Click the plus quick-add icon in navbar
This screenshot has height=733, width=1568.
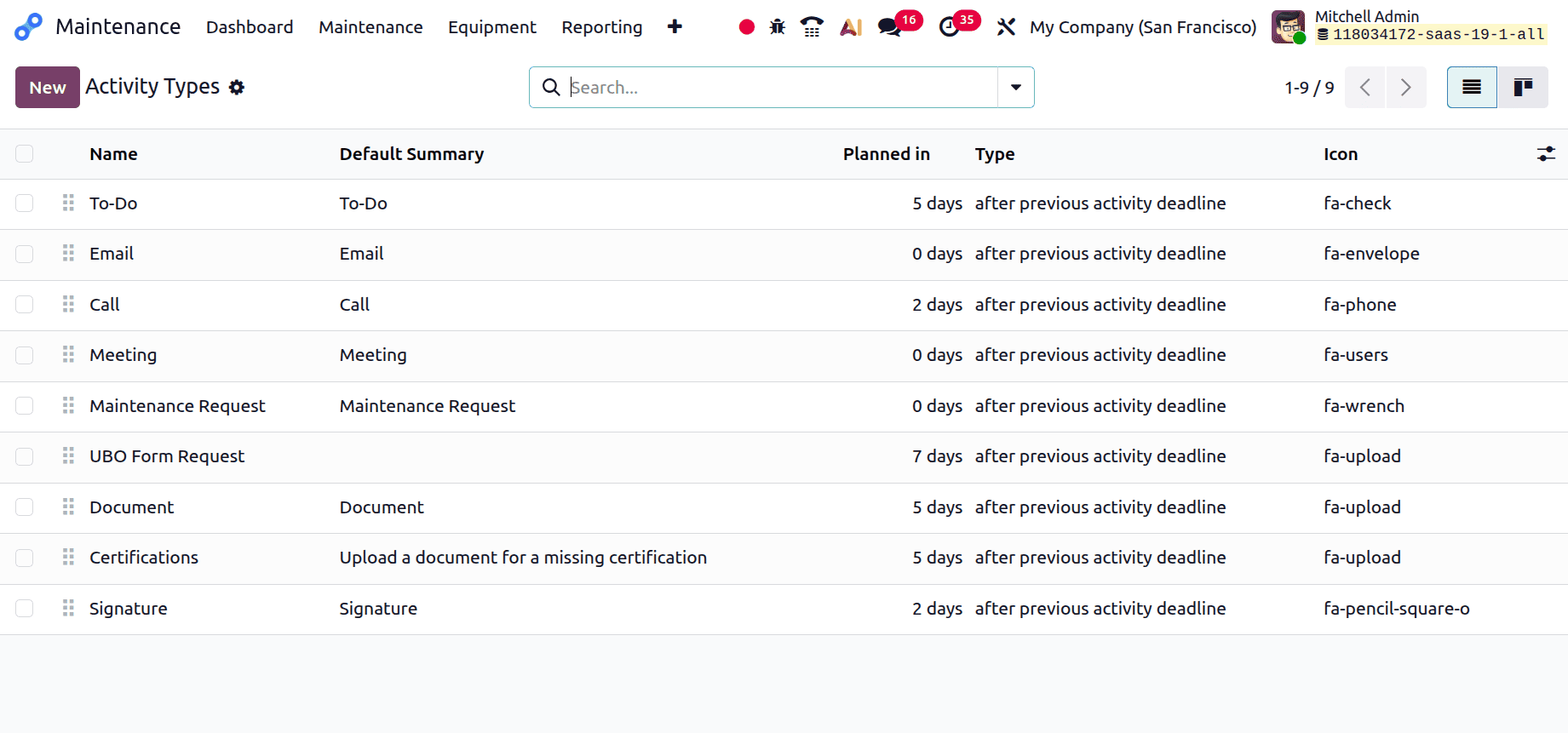point(675,27)
